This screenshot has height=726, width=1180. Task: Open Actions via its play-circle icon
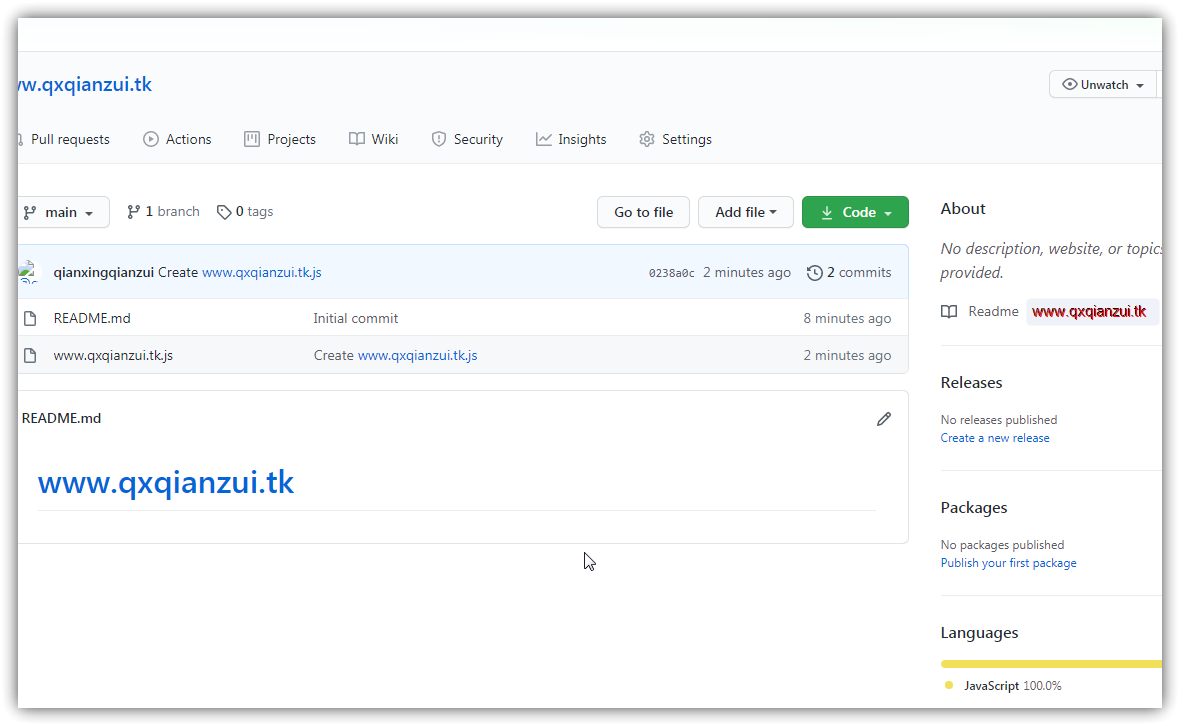coord(152,139)
